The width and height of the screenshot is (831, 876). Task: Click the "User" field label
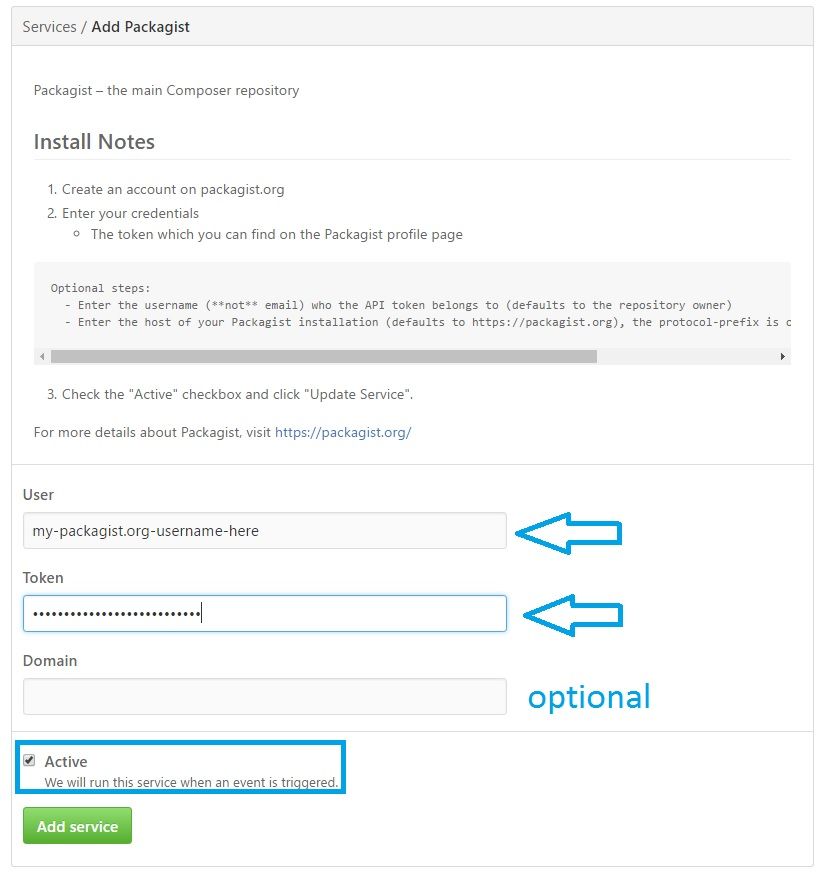(38, 495)
